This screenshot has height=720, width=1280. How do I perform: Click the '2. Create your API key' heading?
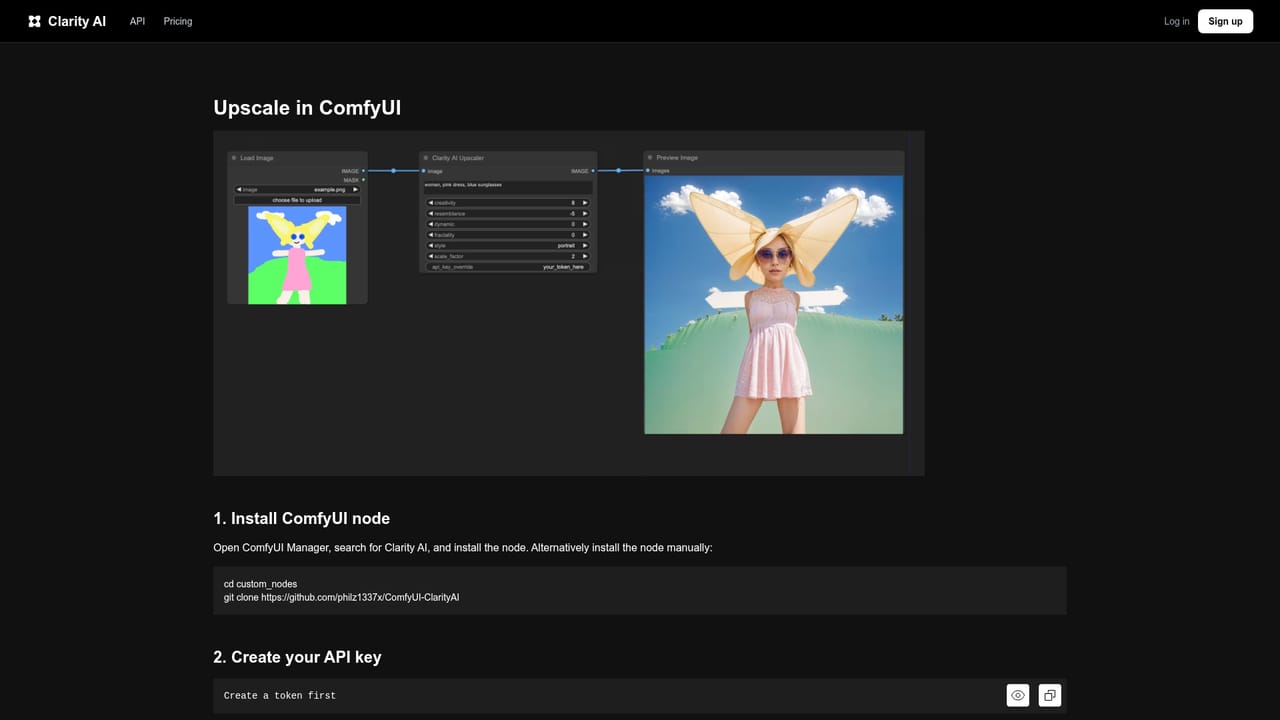297,657
